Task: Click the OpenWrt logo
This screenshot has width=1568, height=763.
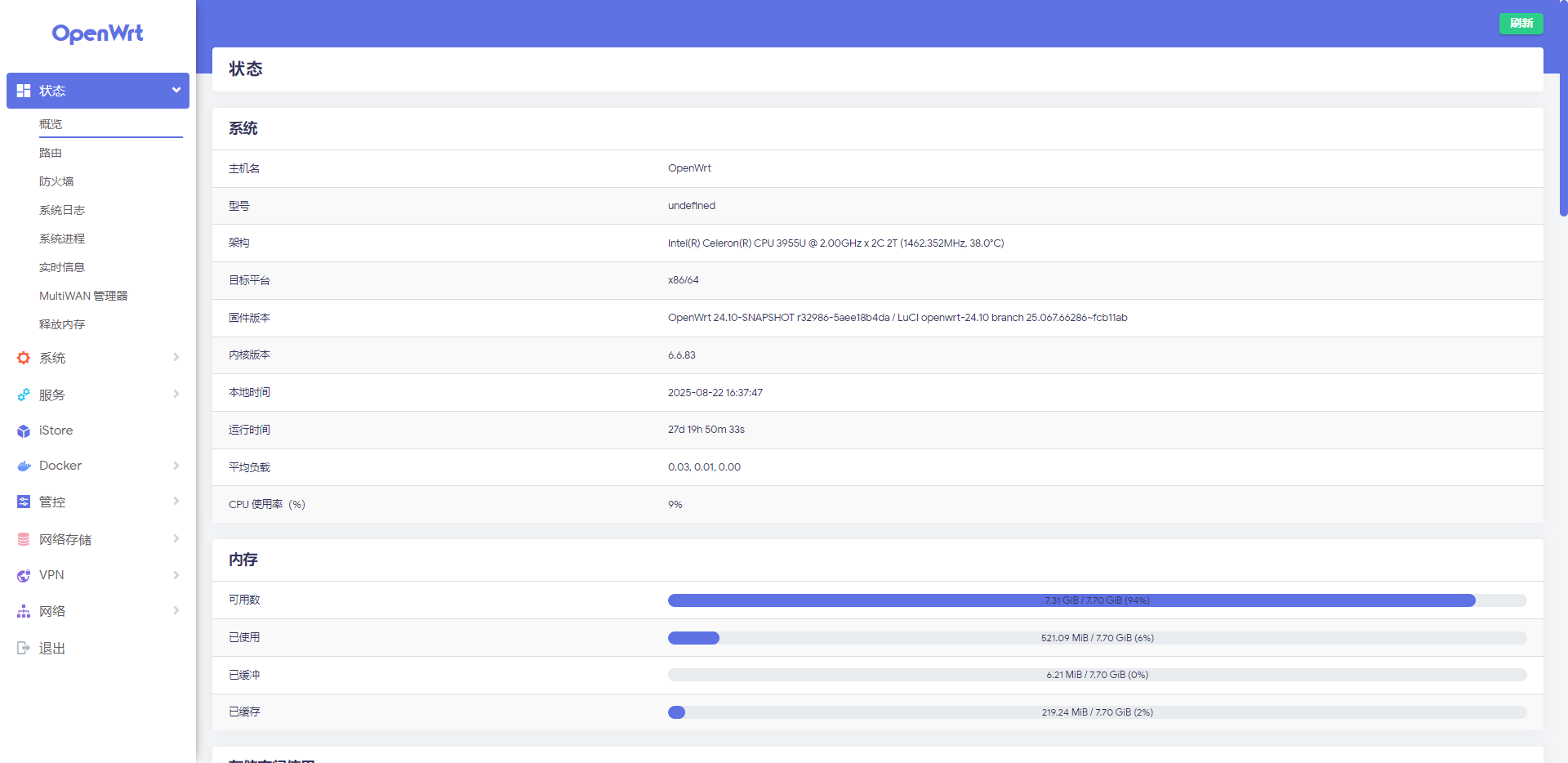Action: [x=97, y=33]
